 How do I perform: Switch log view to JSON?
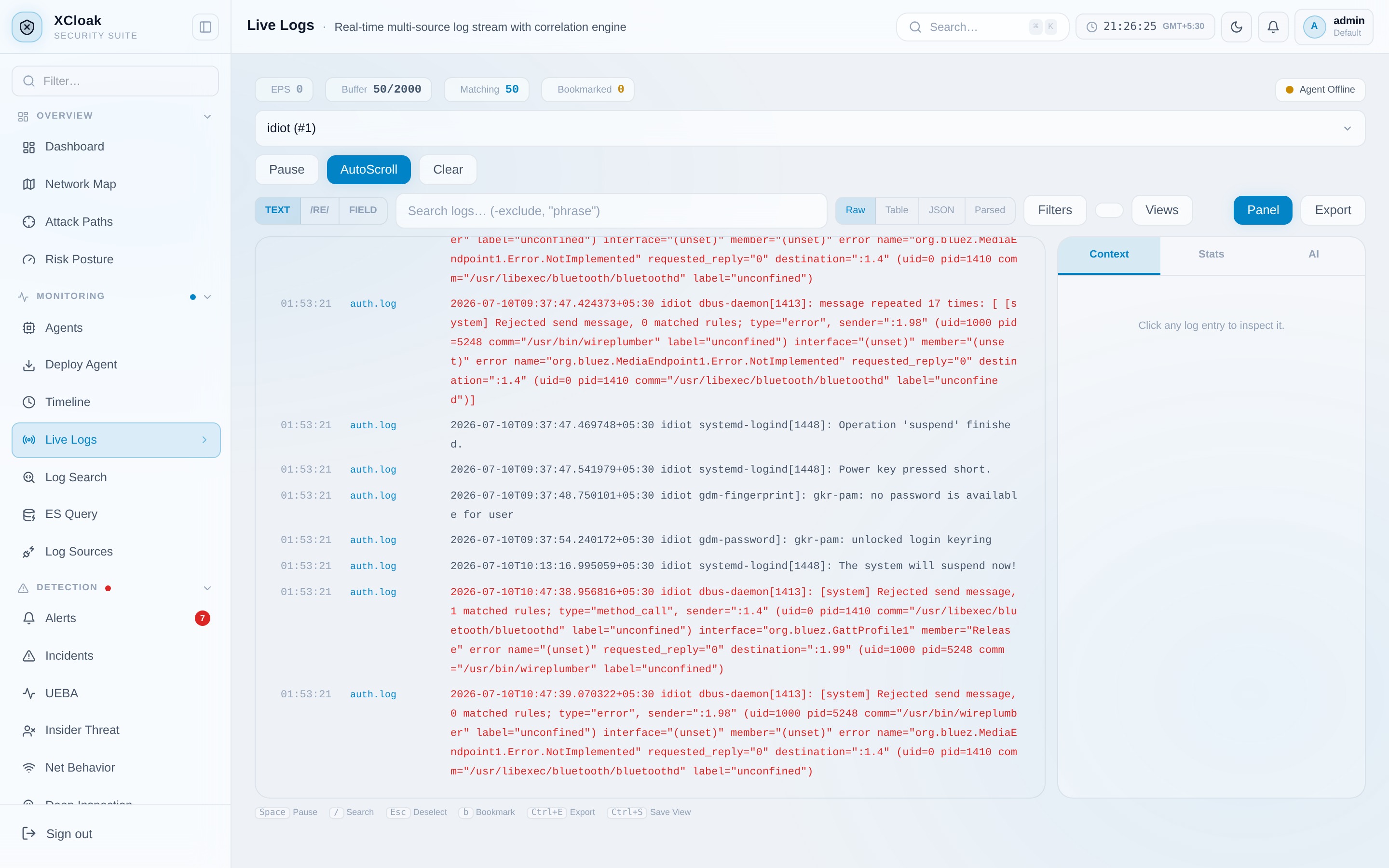pos(941,211)
